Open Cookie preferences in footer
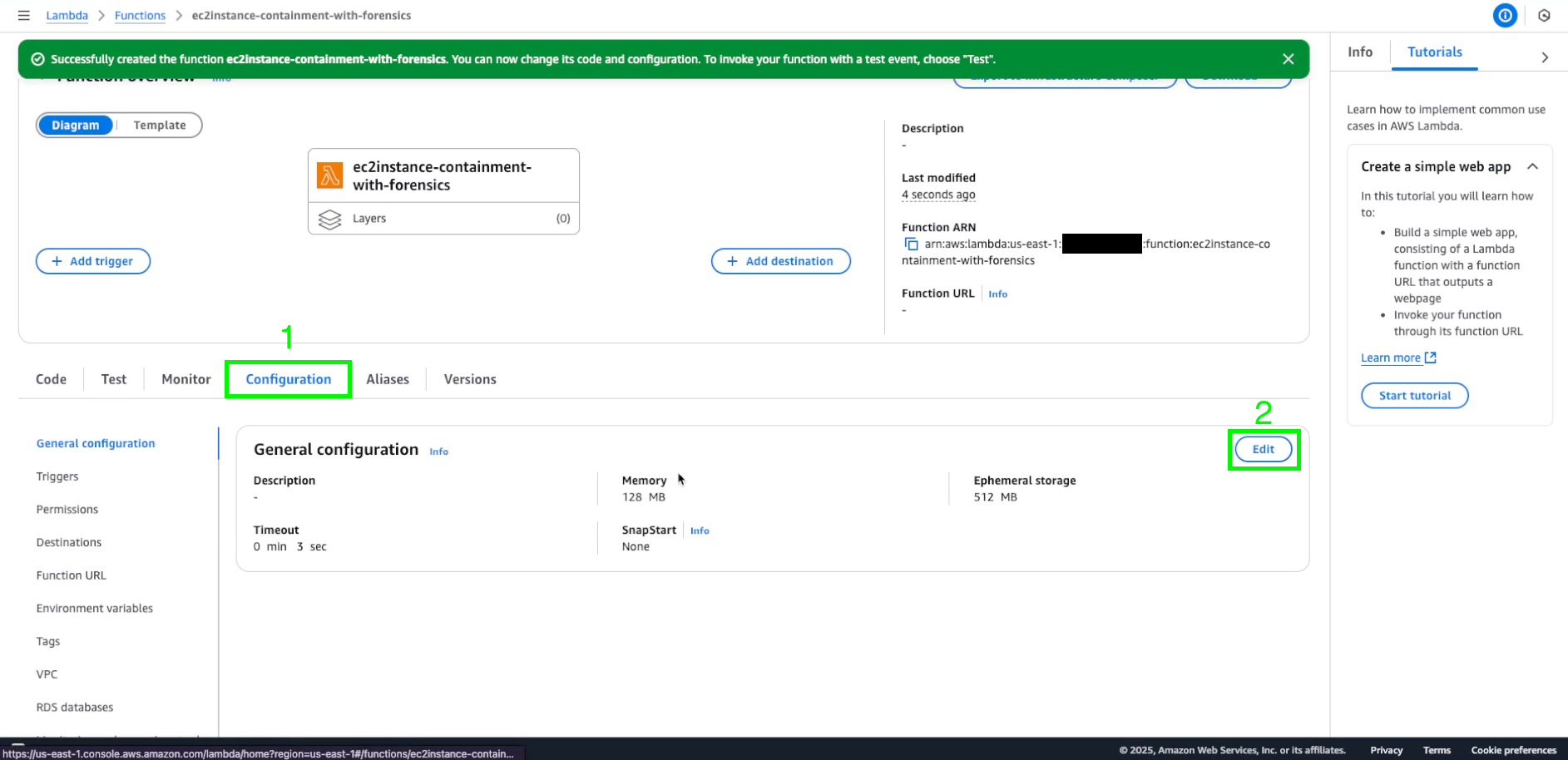1568x760 pixels. click(1513, 750)
